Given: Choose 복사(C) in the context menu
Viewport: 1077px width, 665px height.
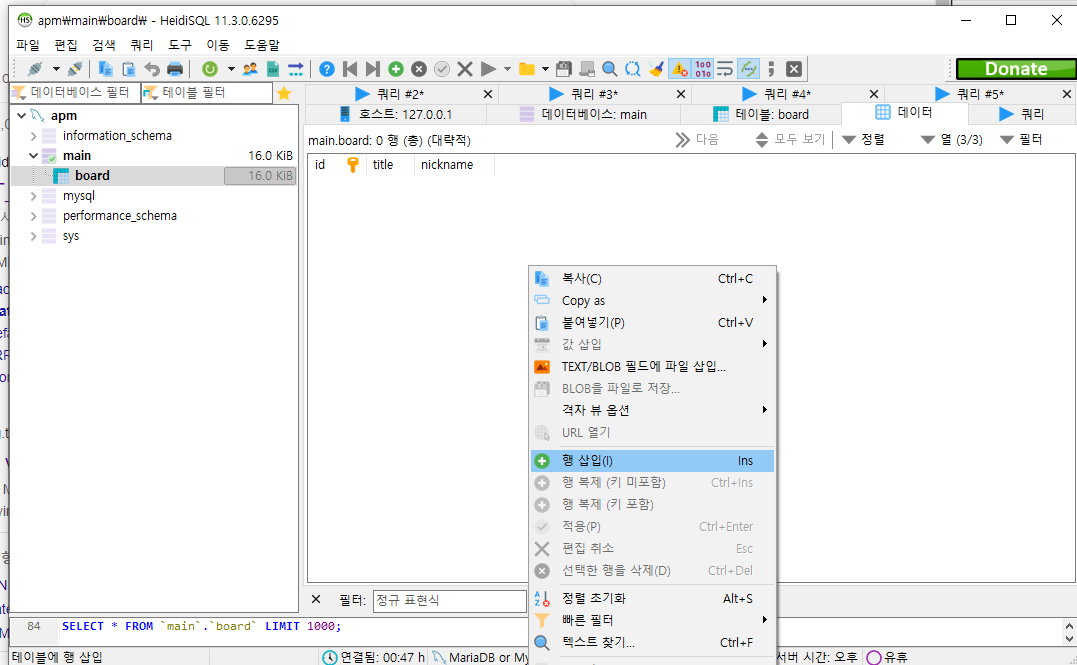Looking at the screenshot, I should [x=653, y=278].
